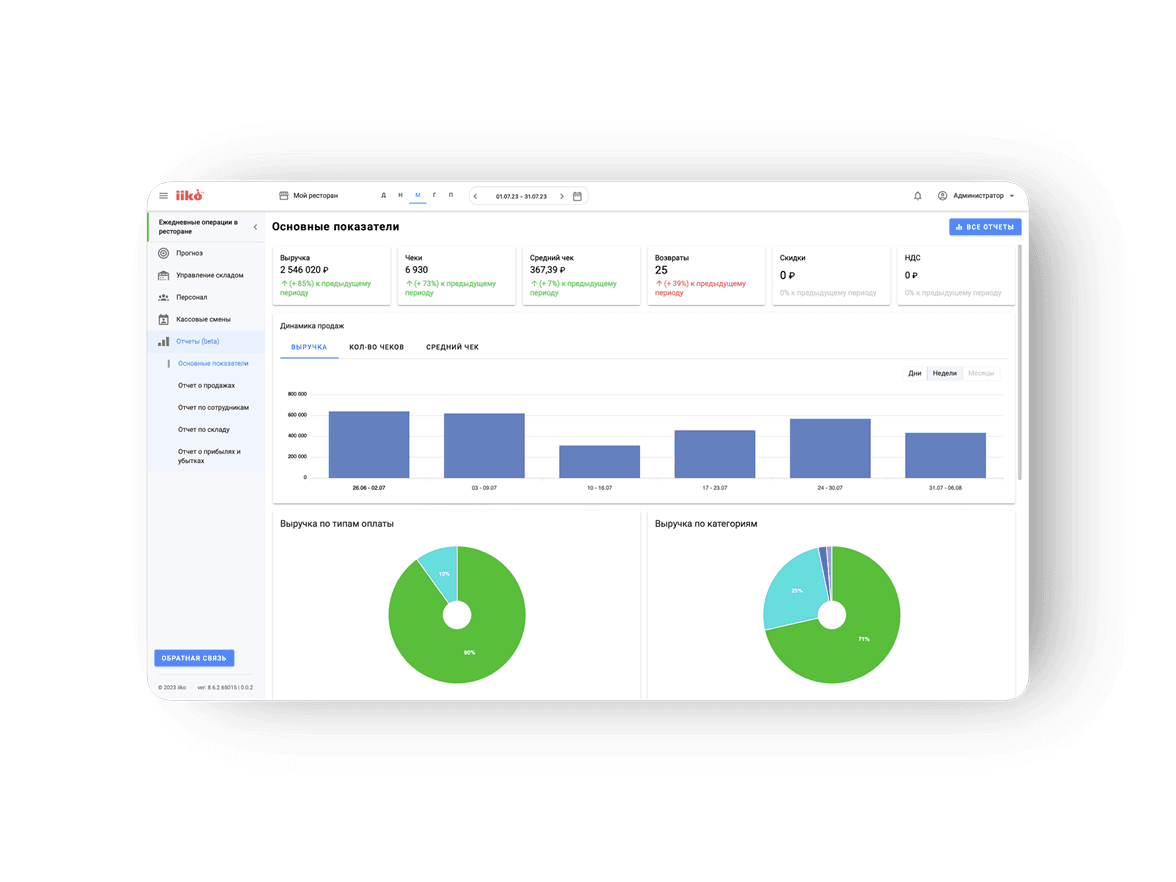Click the Кассовые смены icon in sidebar
The height and width of the screenshot is (882, 1176).
163,320
